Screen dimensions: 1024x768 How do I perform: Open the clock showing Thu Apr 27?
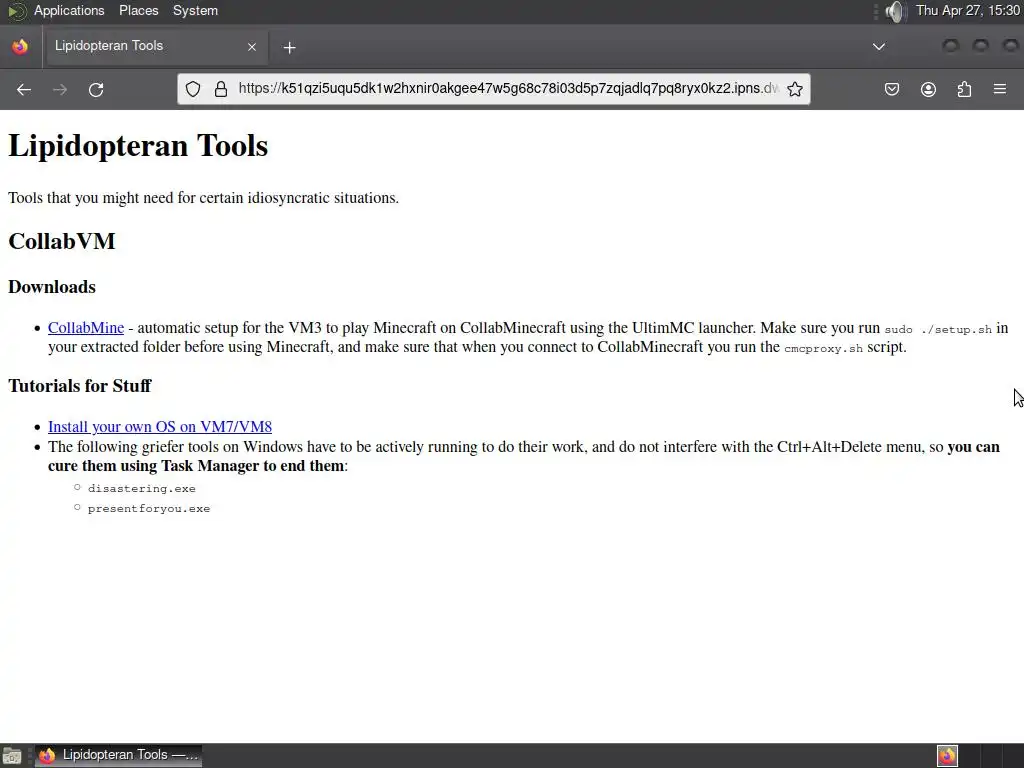click(968, 10)
